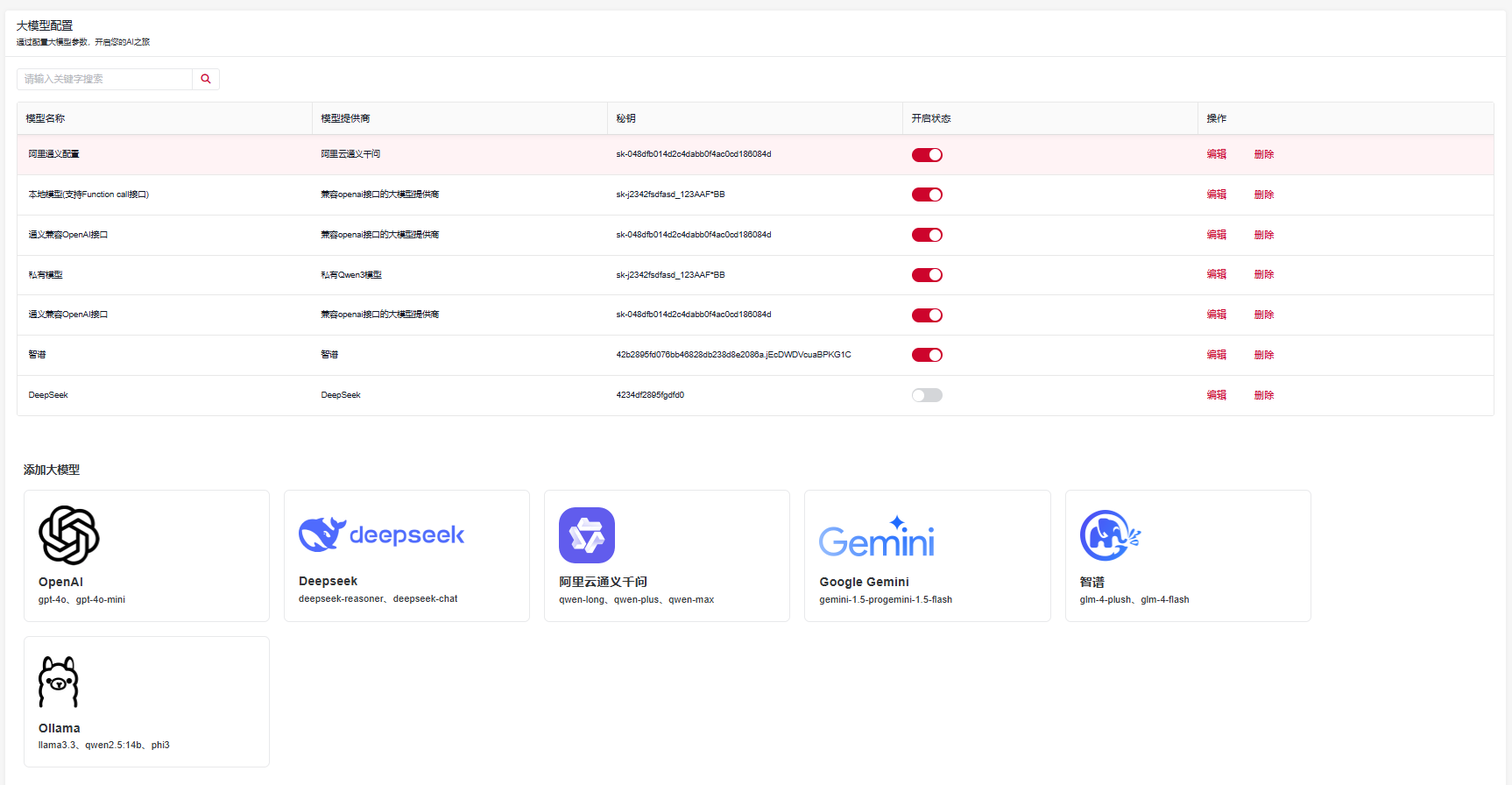Image resolution: width=1512 pixels, height=785 pixels.
Task: Select the OpenAI logo card
Action: pyautogui.click(x=69, y=535)
